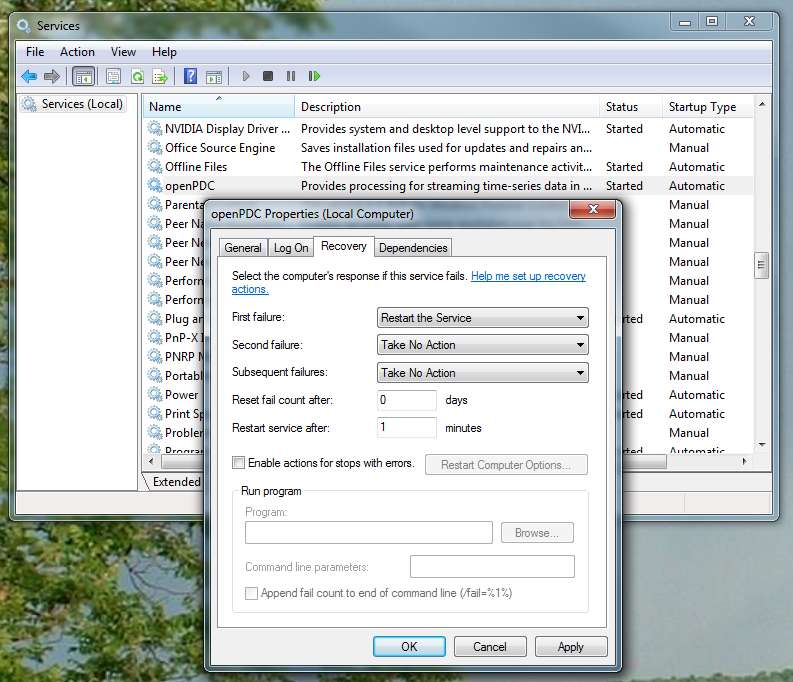793x682 pixels.
Task: Sort by the Description column header
Action: (x=447, y=107)
